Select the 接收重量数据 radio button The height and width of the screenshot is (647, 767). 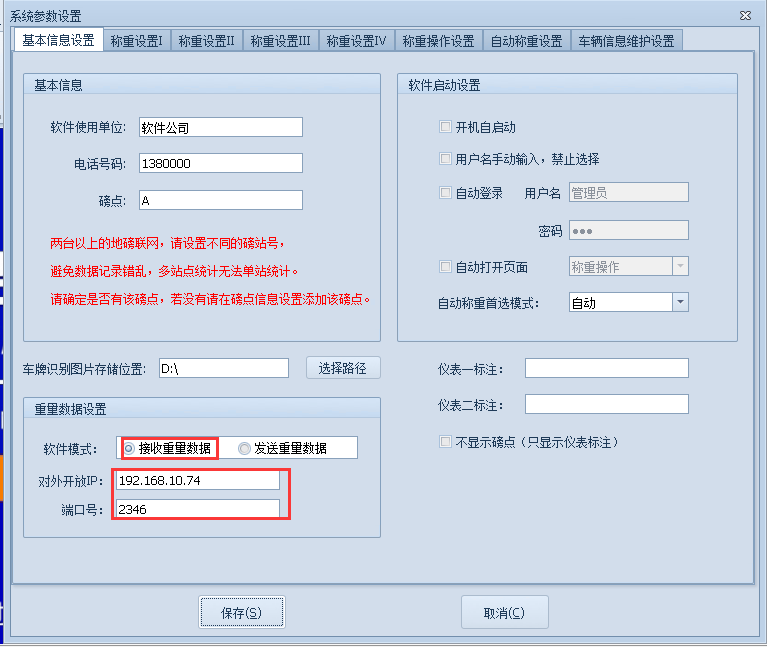[130, 449]
